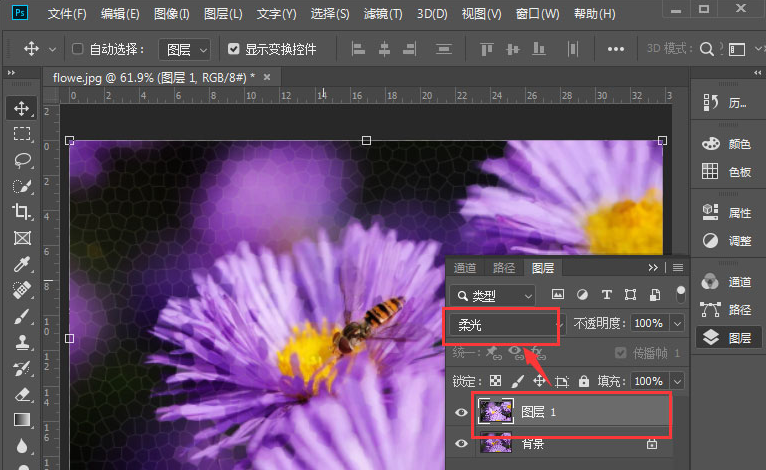Open the 颜色 panel button
Viewport: 766px width, 470px height.
(726, 144)
